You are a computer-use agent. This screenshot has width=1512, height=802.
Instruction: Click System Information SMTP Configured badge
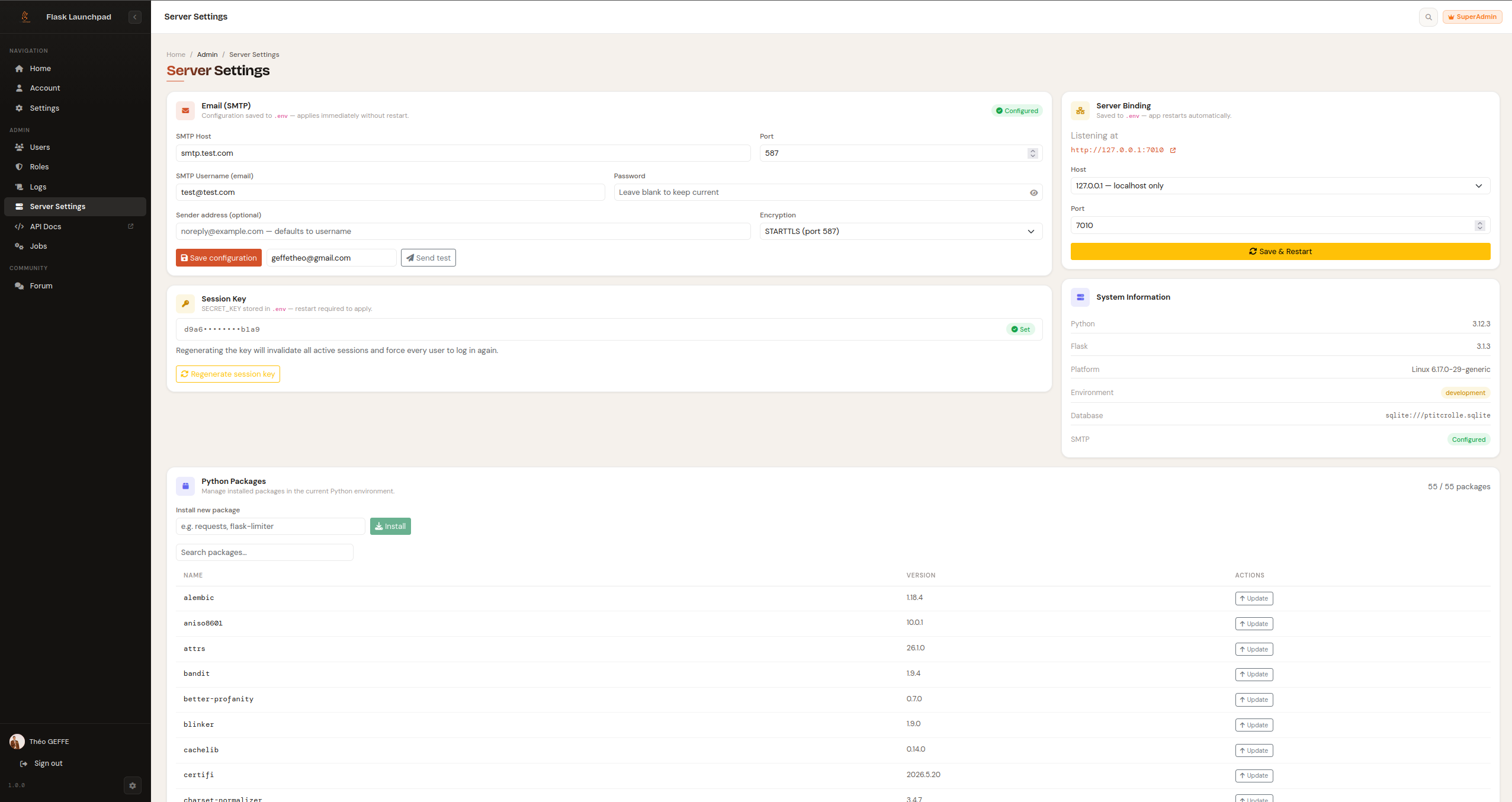click(1469, 440)
